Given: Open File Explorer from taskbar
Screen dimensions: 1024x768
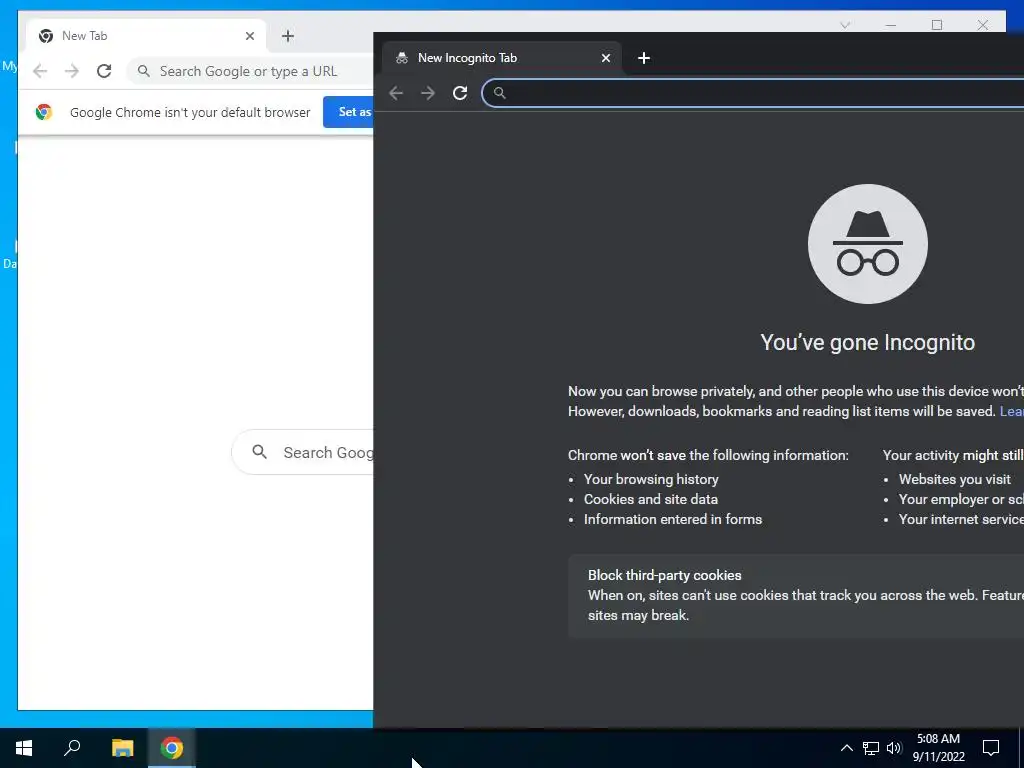Looking at the screenshot, I should click(x=122, y=748).
